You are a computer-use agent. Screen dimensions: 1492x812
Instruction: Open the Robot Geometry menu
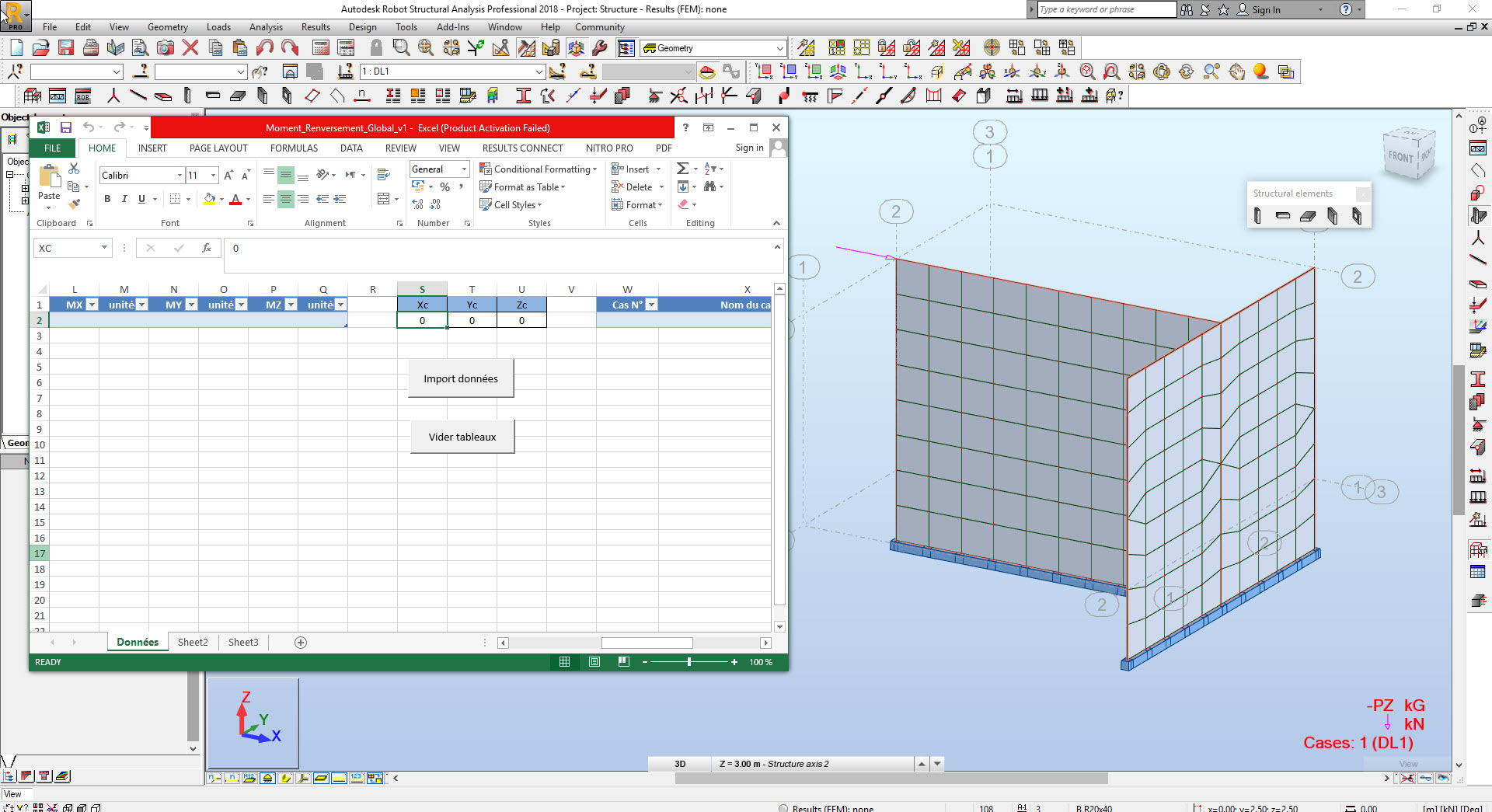pos(168,27)
